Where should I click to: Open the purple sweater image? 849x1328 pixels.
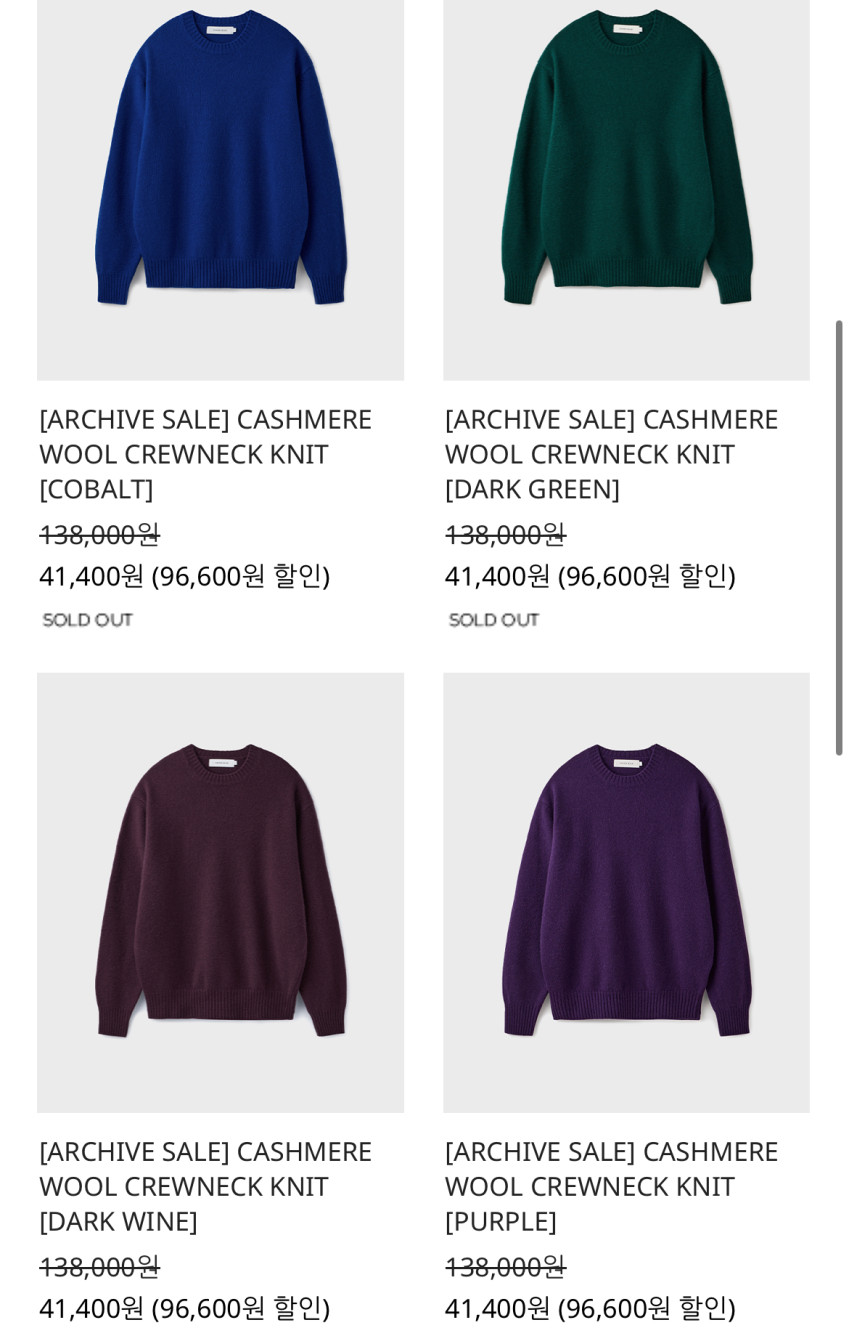626,892
